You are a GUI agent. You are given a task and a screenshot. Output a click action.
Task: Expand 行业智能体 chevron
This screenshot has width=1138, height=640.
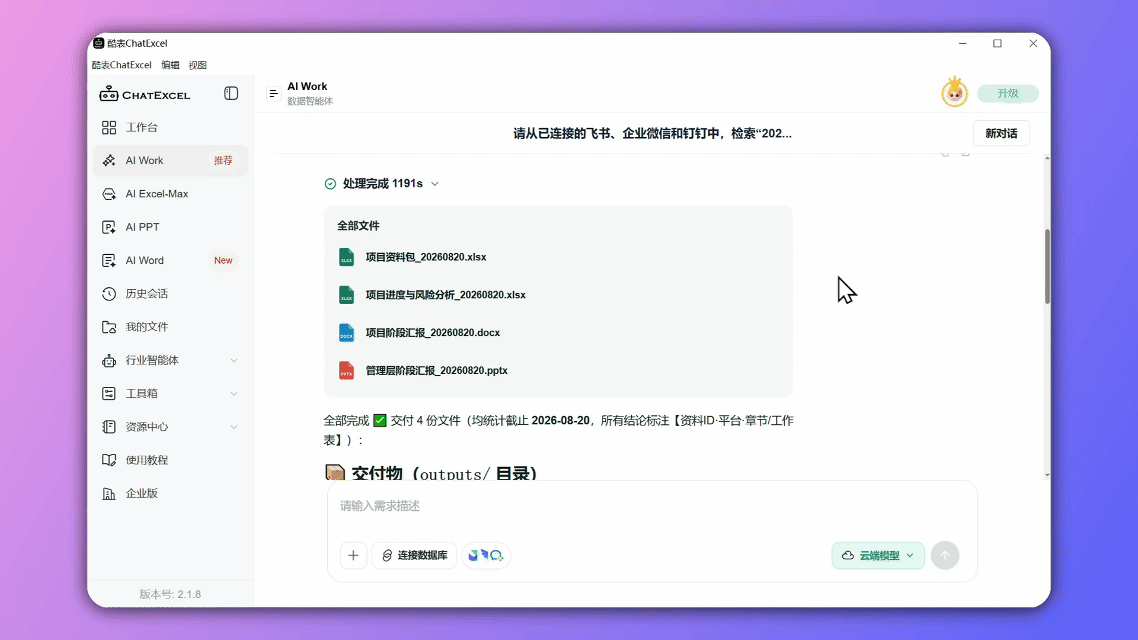234,361
